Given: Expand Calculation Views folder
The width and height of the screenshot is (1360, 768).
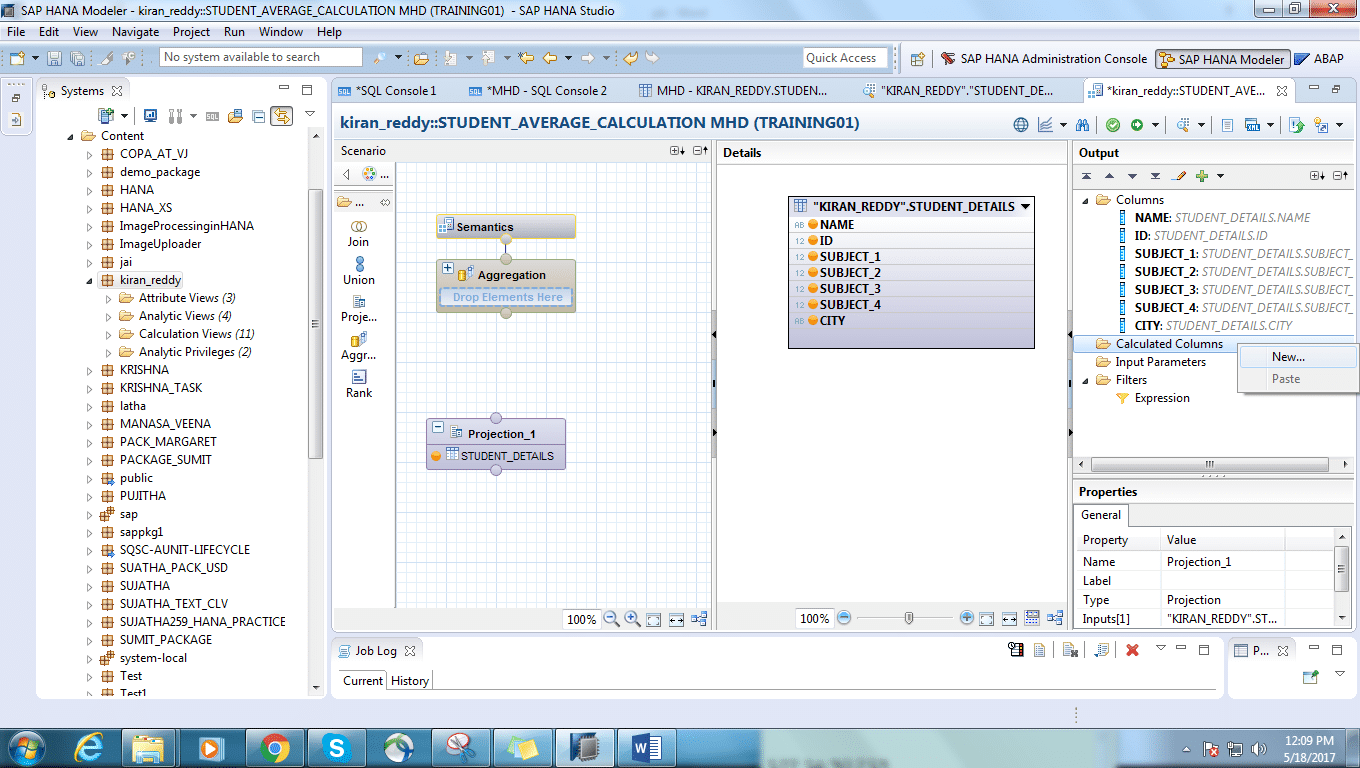Looking at the screenshot, I should (107, 334).
